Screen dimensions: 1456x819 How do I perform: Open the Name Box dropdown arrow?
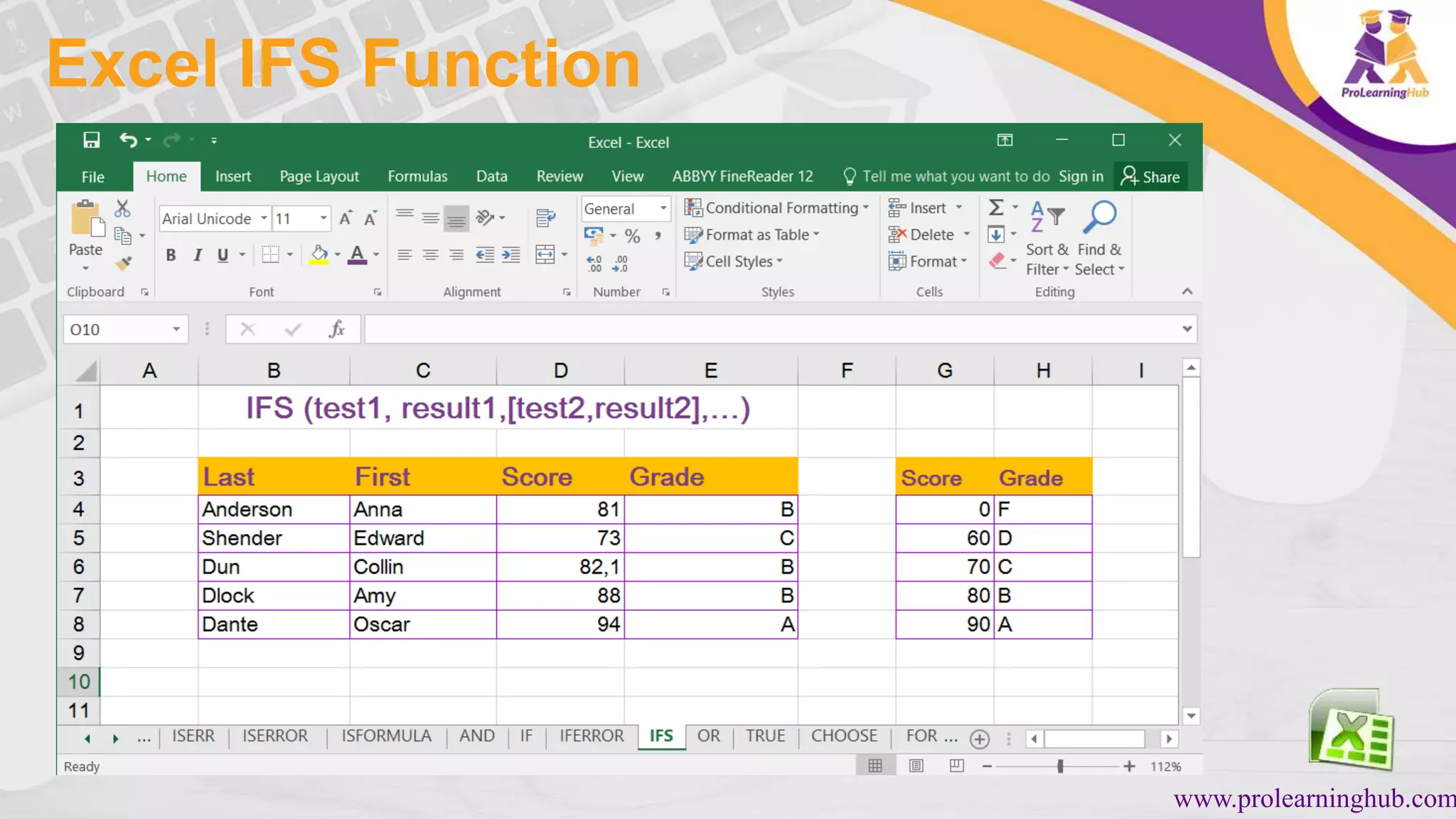click(176, 329)
